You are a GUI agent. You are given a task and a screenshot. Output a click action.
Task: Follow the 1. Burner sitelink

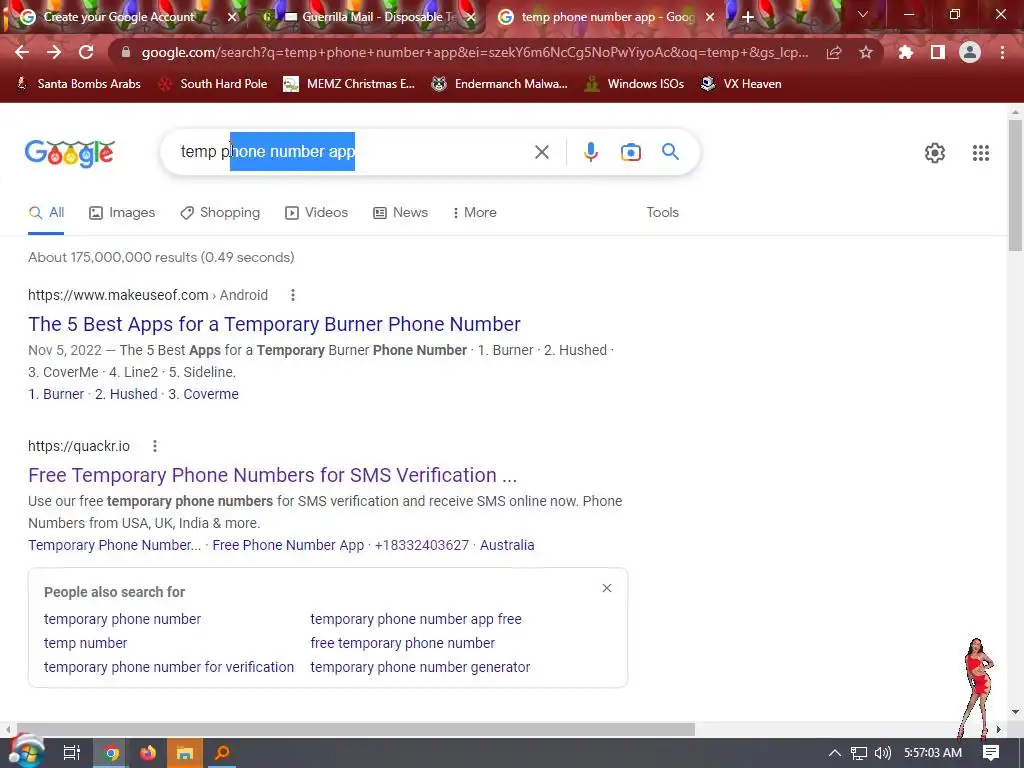pos(56,394)
